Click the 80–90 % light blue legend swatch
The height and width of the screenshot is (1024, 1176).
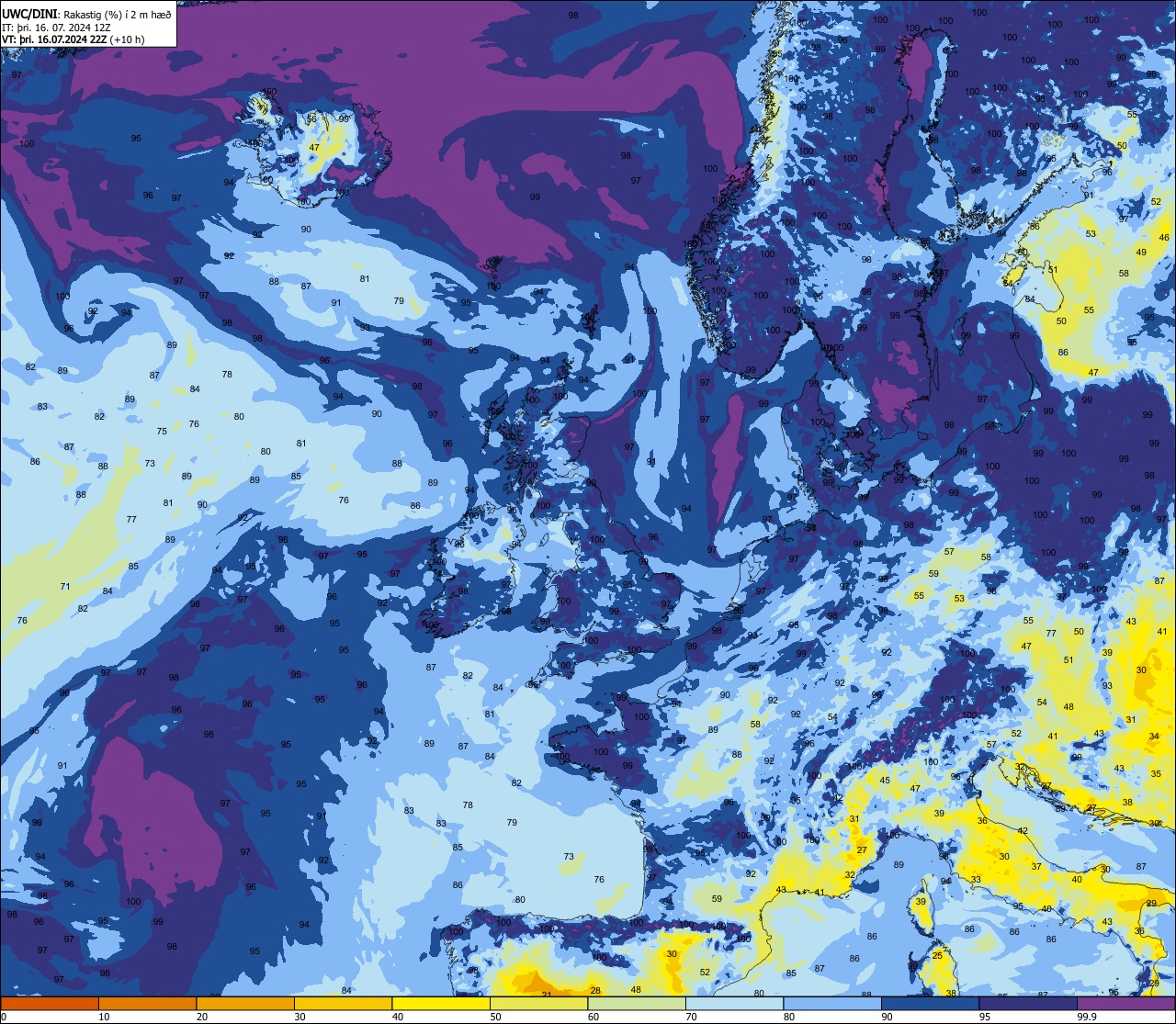click(832, 1003)
